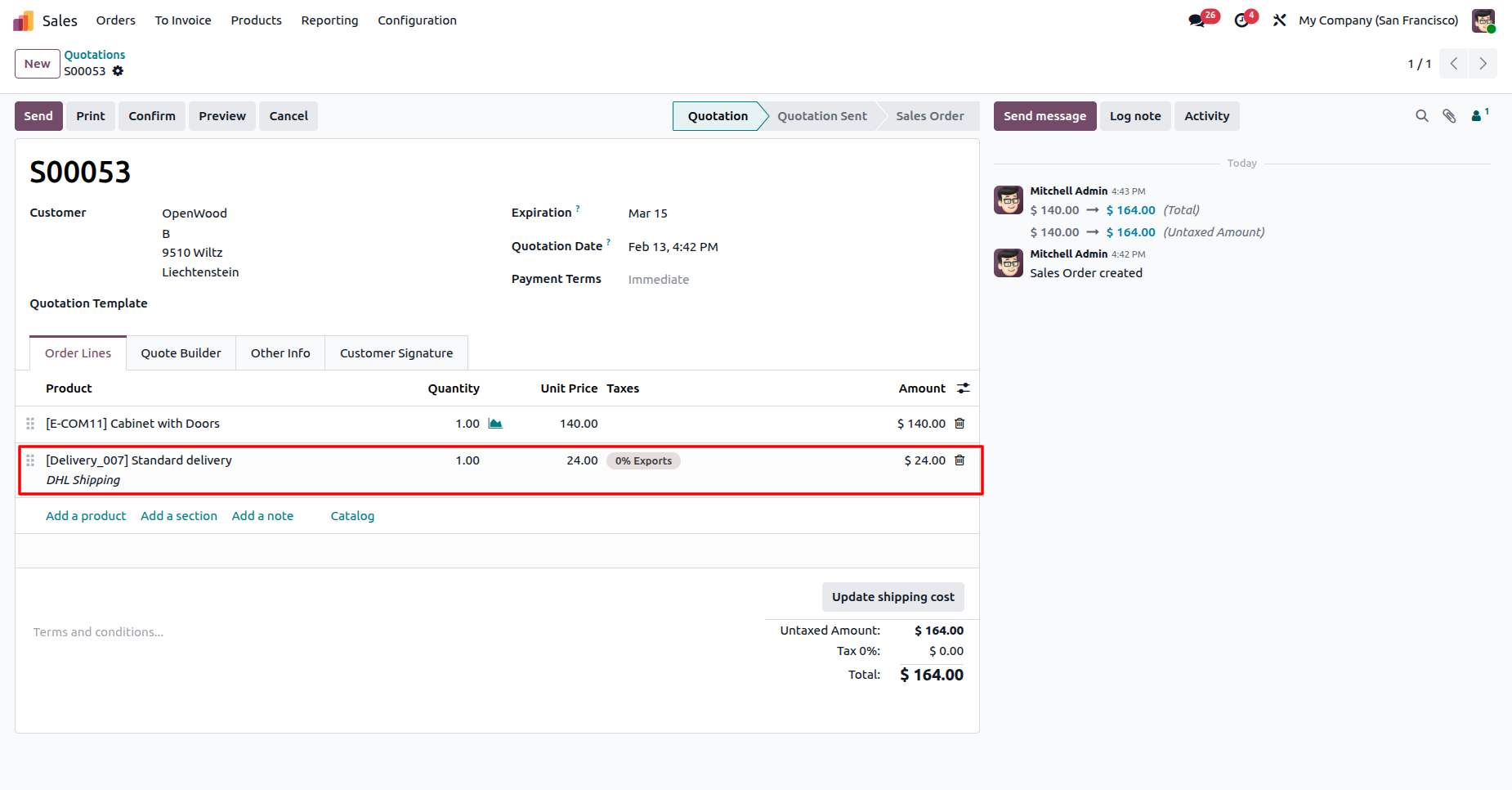Set status to Quotation Sent
This screenshot has height=790, width=1512.
pyautogui.click(x=821, y=116)
